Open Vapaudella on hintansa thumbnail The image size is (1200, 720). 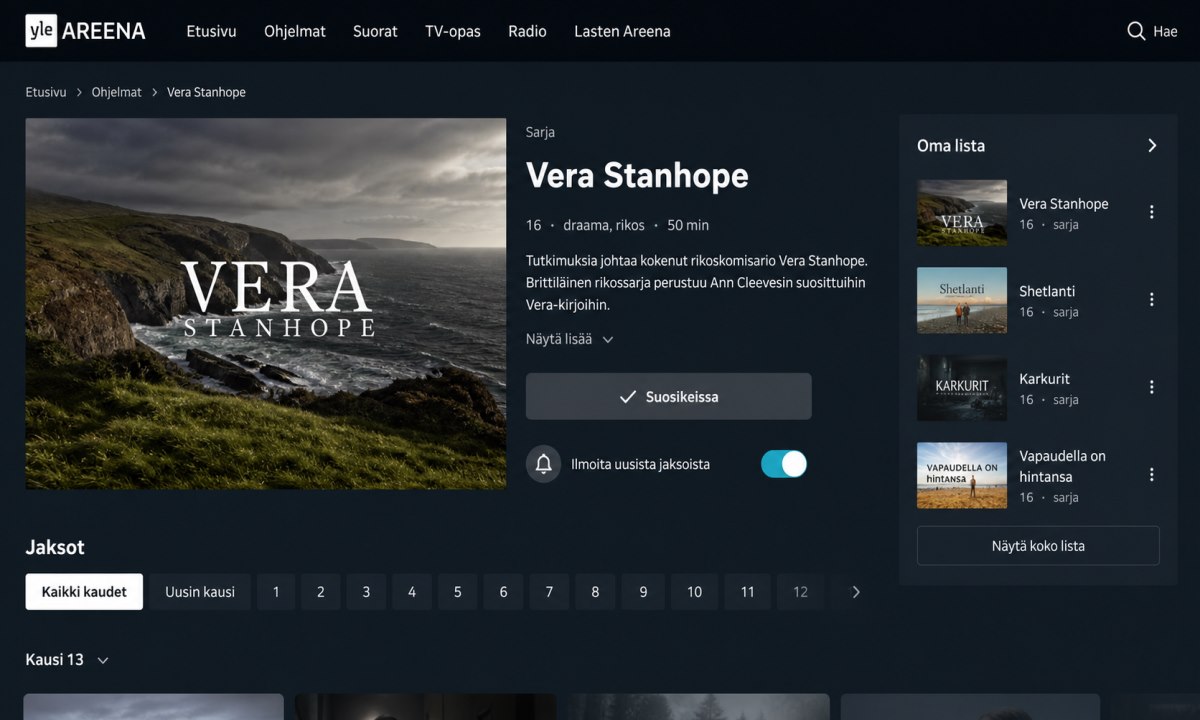point(962,475)
